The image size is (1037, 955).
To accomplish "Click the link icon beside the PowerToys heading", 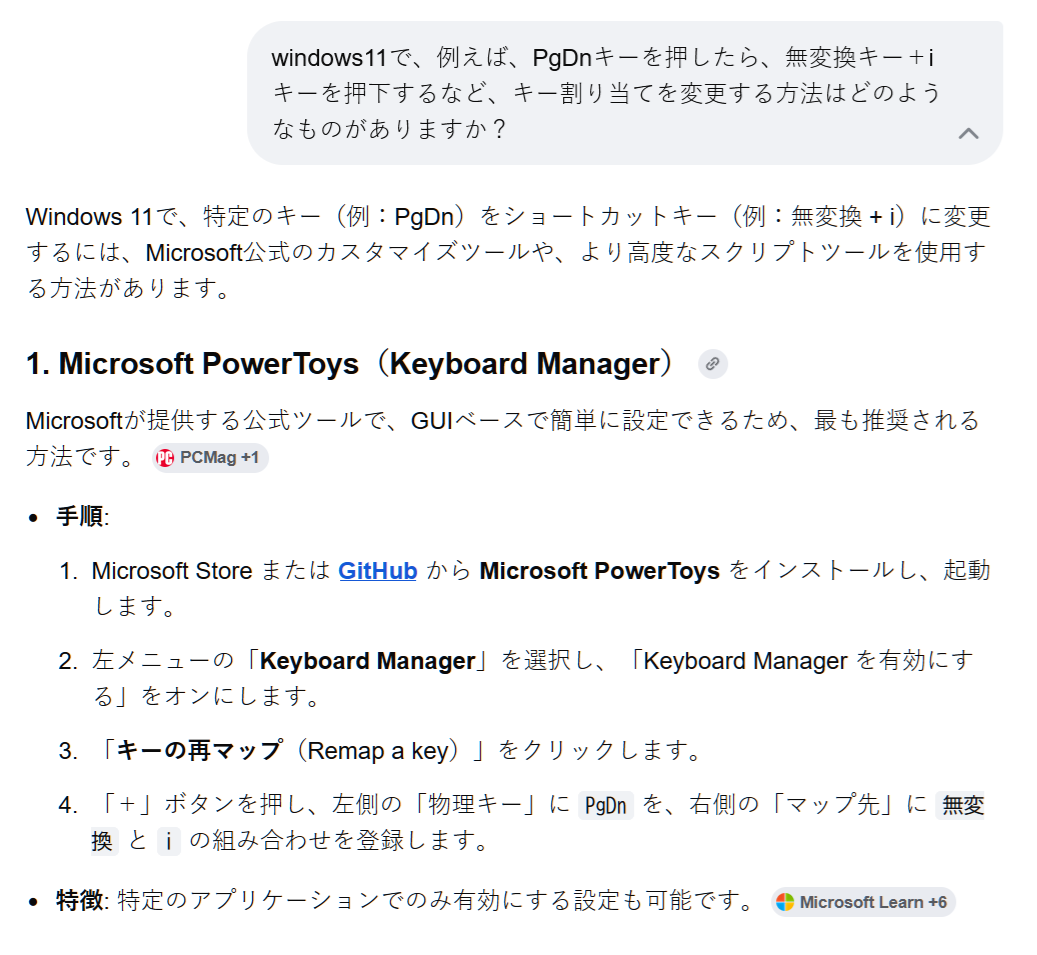I will [x=712, y=364].
